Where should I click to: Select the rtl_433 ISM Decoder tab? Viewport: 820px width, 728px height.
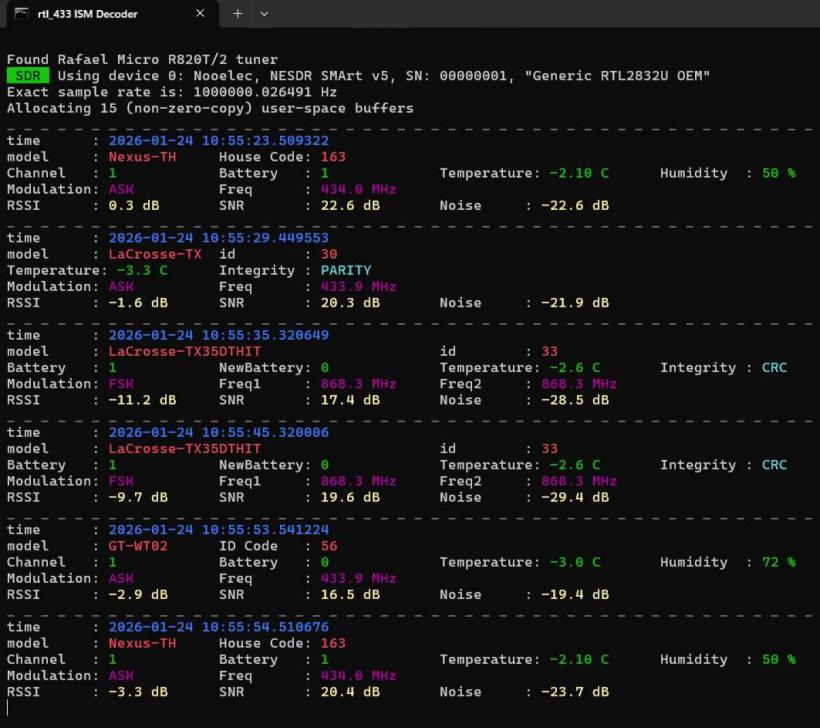(95, 14)
